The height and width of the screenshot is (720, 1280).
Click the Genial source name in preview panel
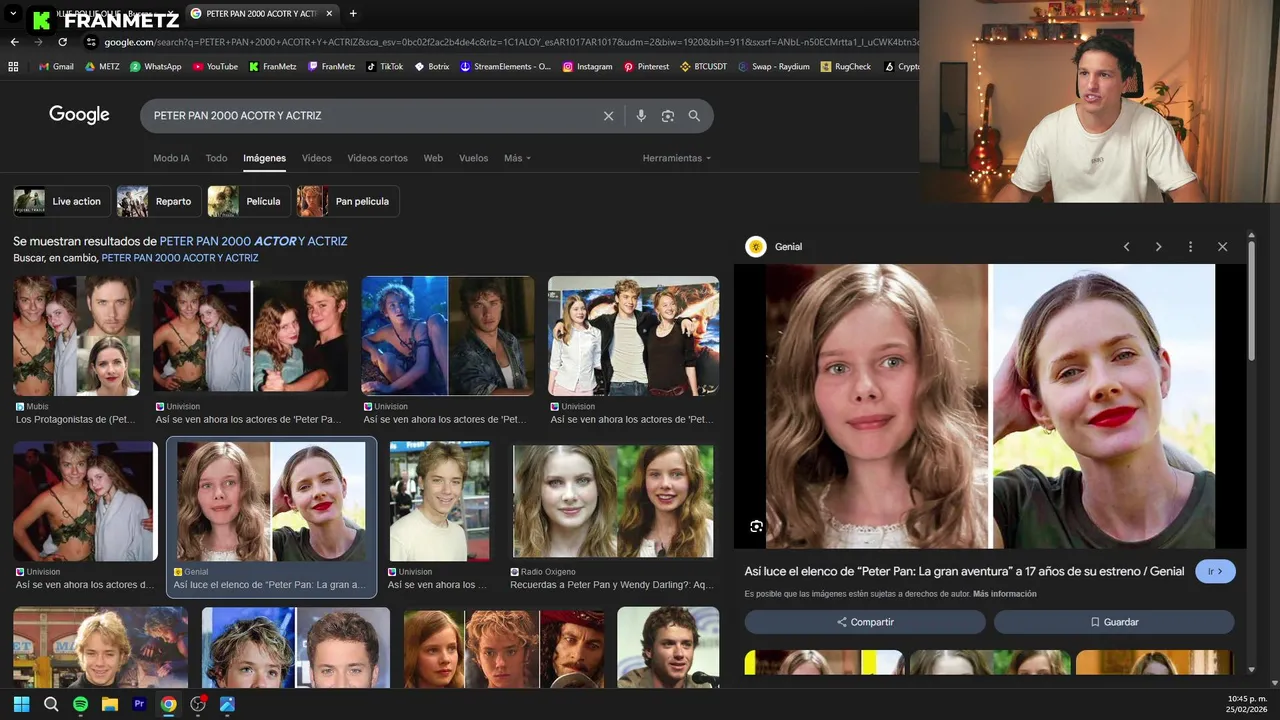pyautogui.click(x=788, y=247)
